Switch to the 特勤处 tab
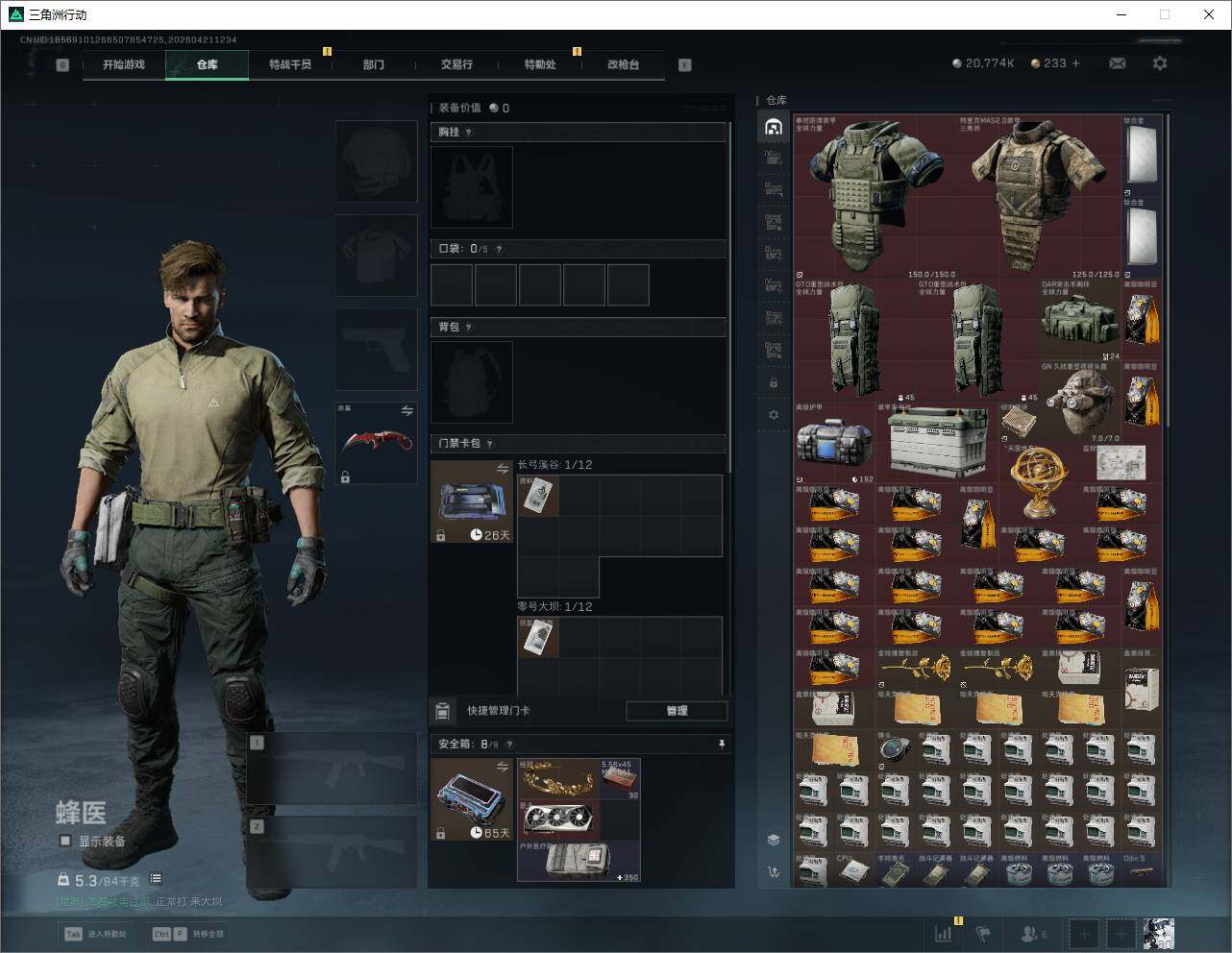This screenshot has height=953, width=1232. point(540,64)
